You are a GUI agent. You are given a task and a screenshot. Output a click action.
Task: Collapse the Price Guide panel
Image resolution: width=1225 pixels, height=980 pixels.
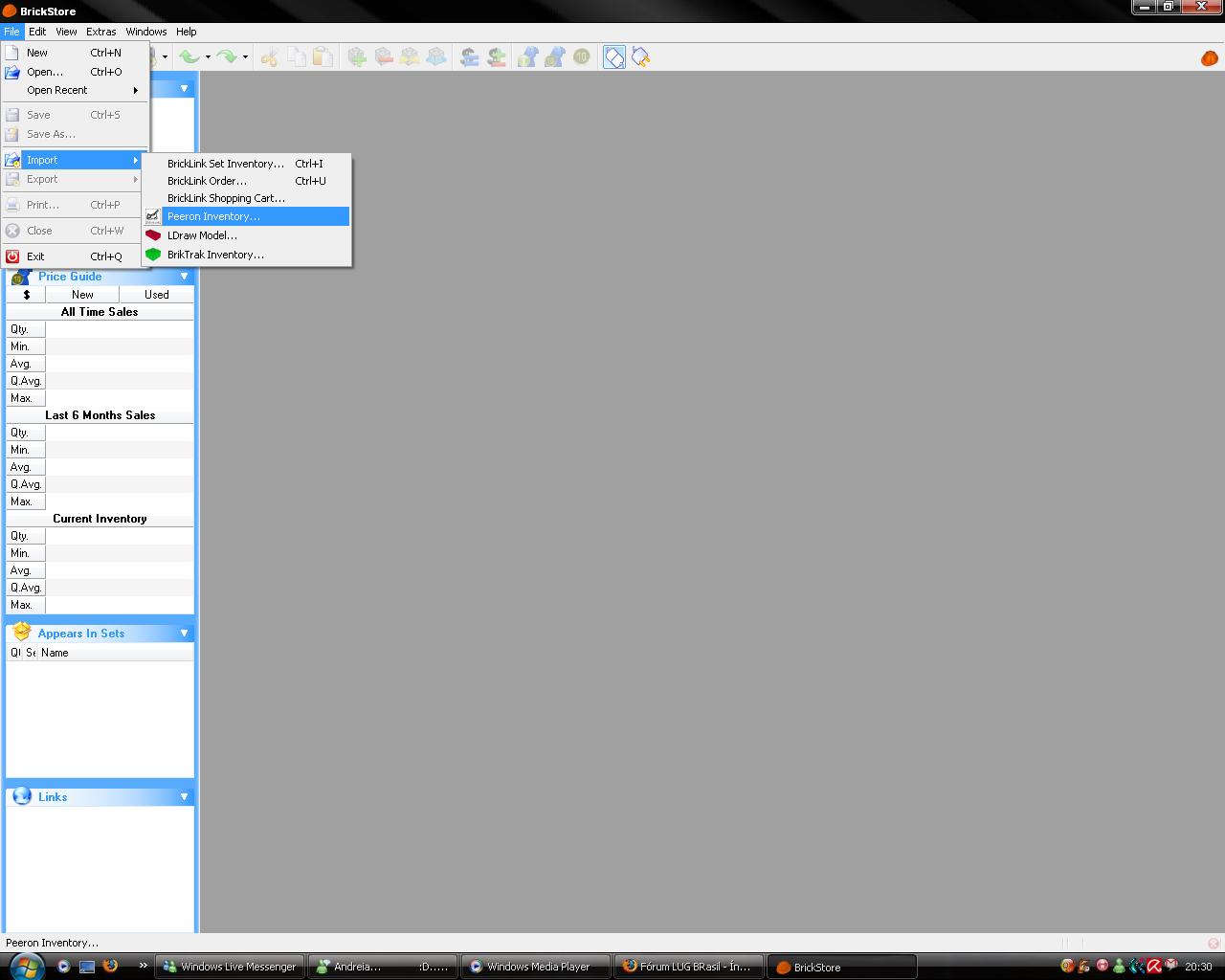[x=185, y=277]
